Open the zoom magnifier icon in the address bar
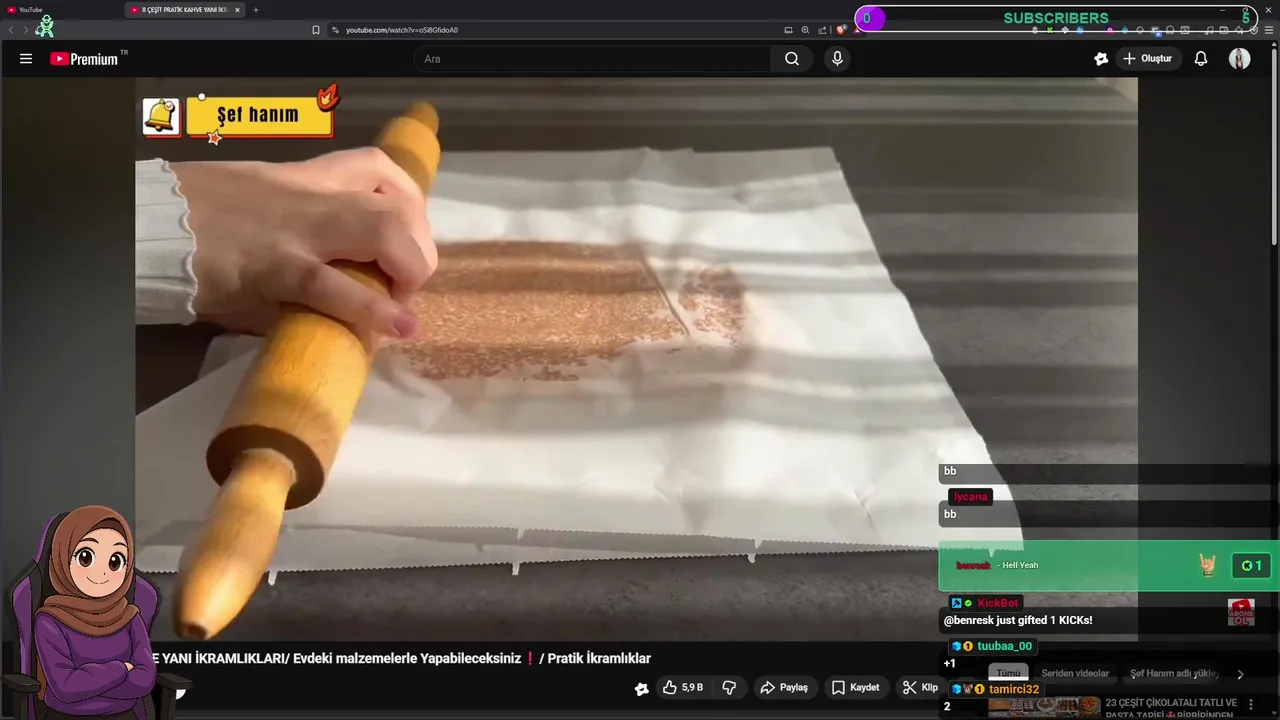 point(805,30)
